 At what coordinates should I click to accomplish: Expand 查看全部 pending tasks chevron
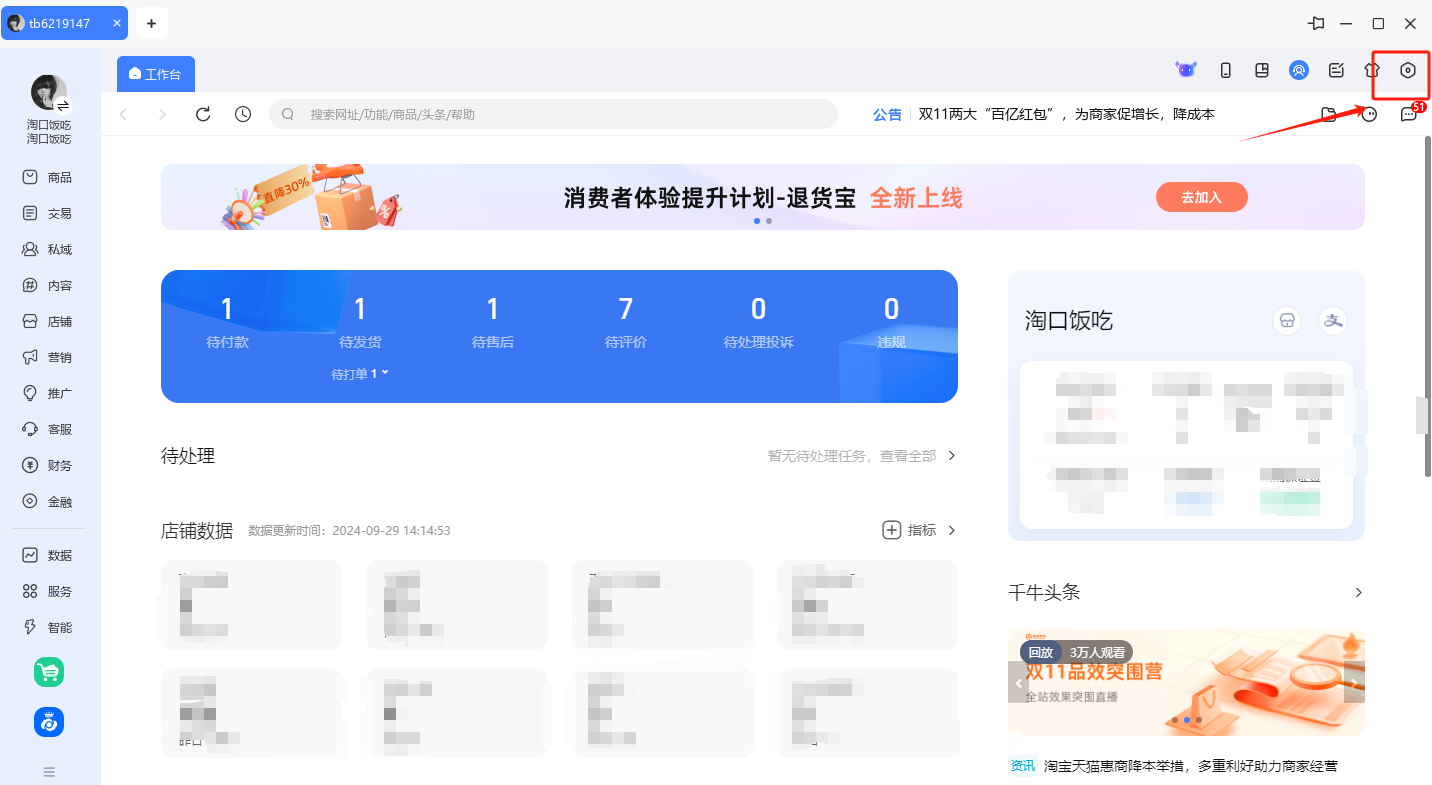click(x=952, y=455)
